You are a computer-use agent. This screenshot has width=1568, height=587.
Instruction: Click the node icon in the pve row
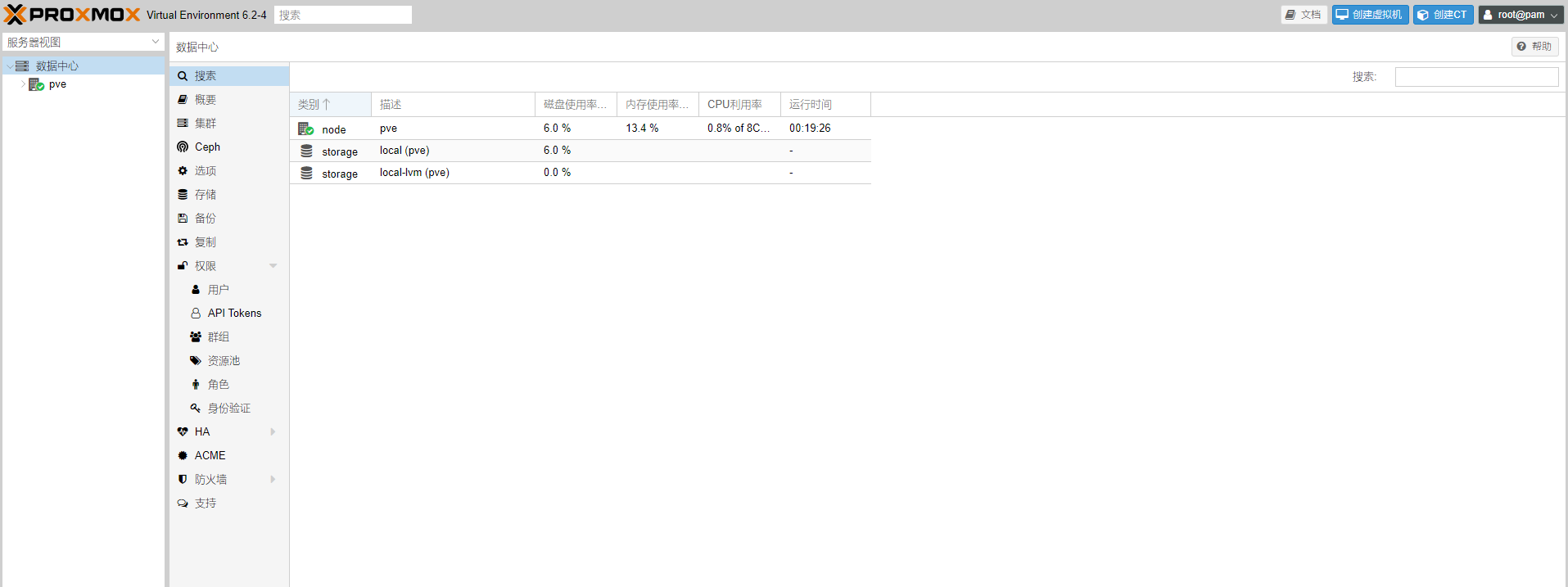[x=306, y=129]
